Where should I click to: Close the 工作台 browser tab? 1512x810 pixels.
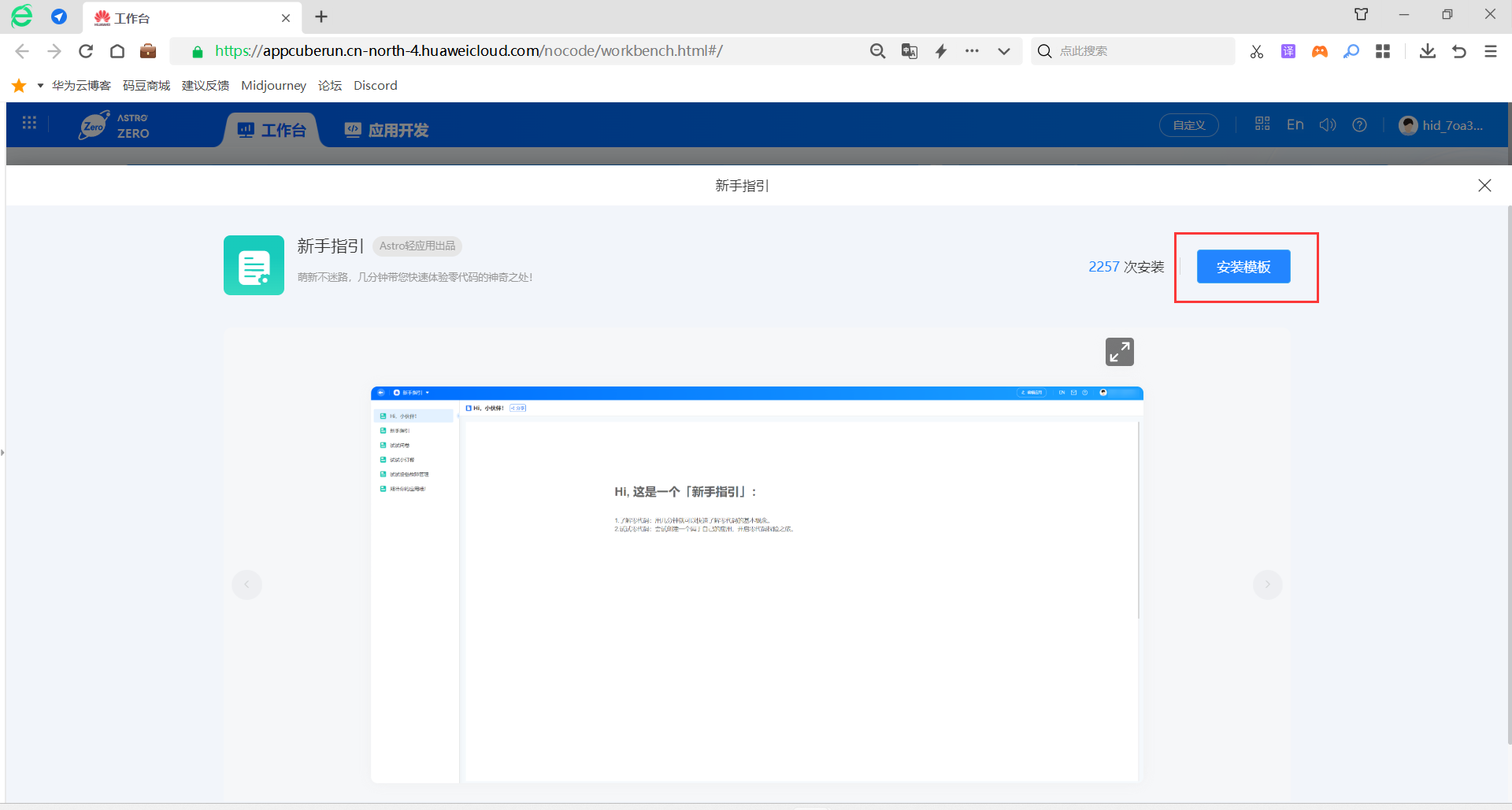point(286,17)
